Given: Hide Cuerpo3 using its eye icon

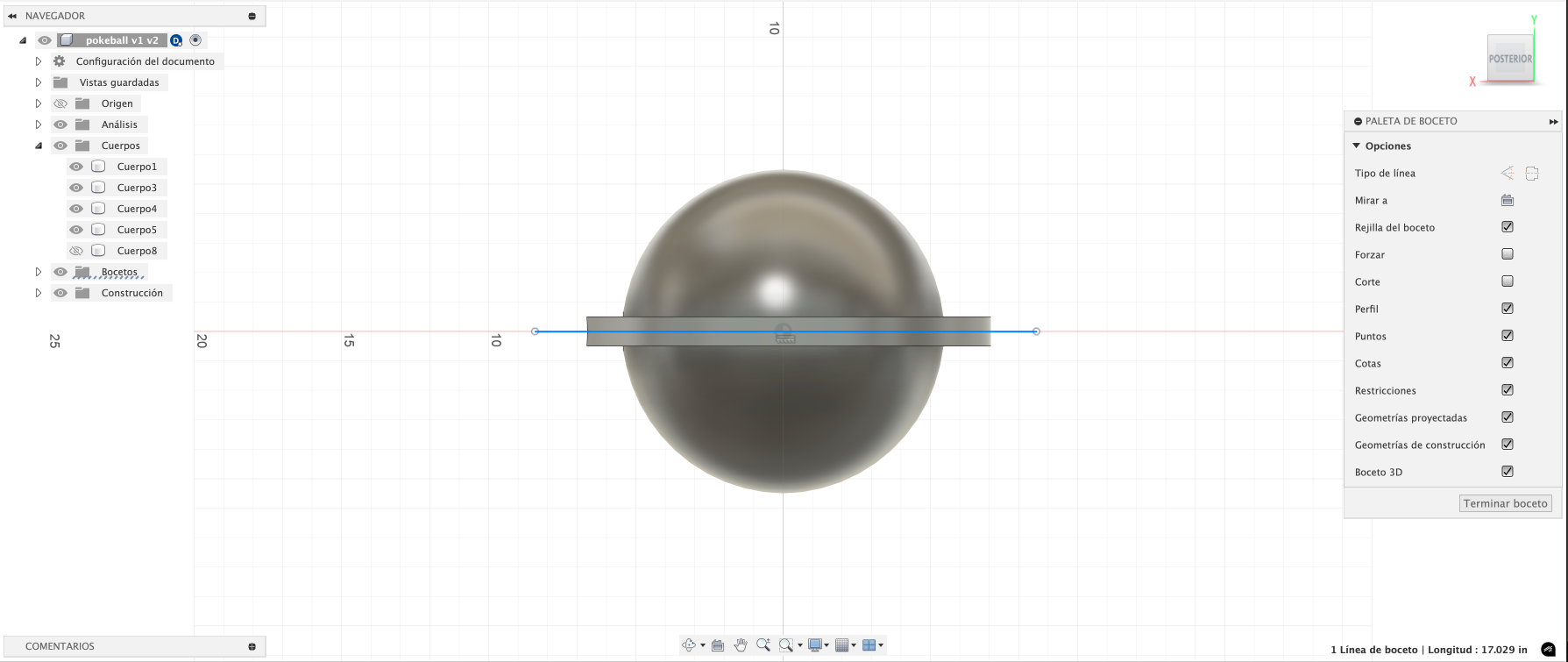Looking at the screenshot, I should click(76, 188).
